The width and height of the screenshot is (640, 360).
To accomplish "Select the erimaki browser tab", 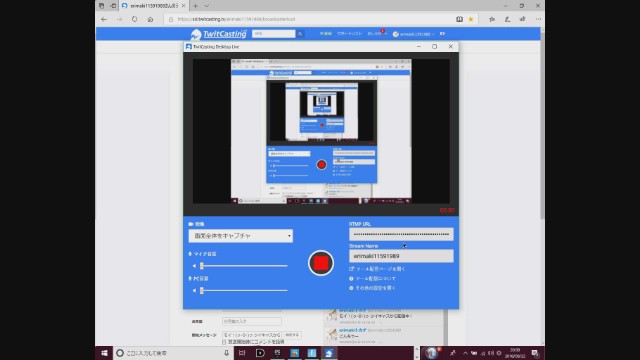I will [x=153, y=6].
